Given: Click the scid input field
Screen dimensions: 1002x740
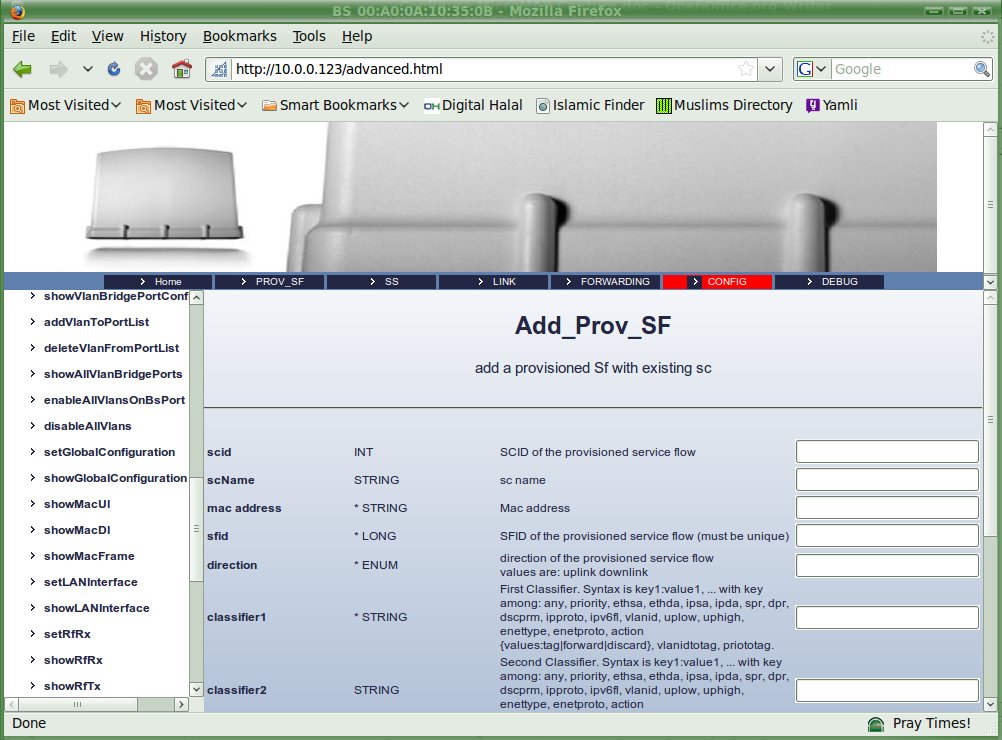Looking at the screenshot, I should (x=886, y=452).
